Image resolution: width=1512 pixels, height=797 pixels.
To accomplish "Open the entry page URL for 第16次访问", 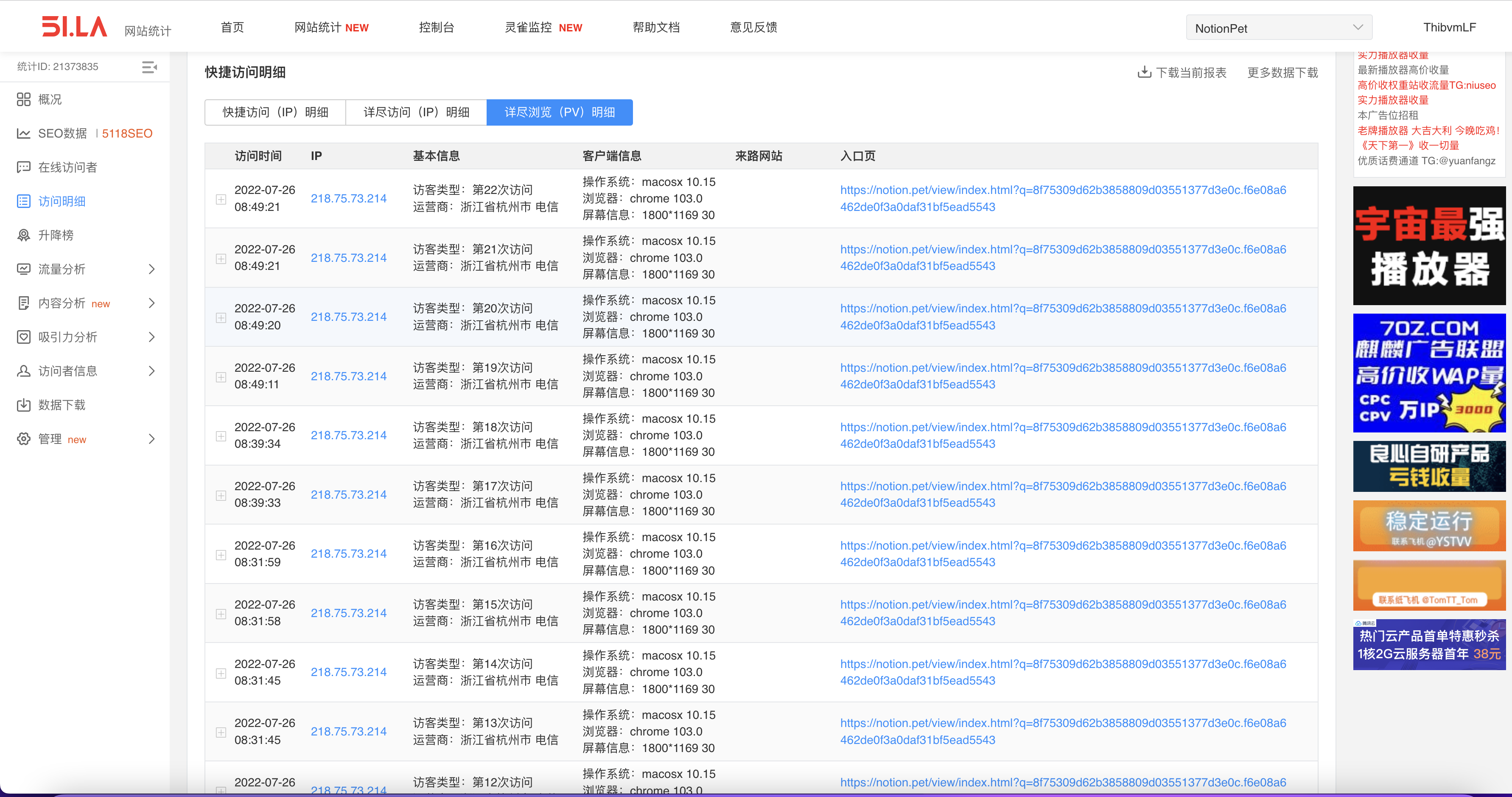I will click(x=1062, y=554).
